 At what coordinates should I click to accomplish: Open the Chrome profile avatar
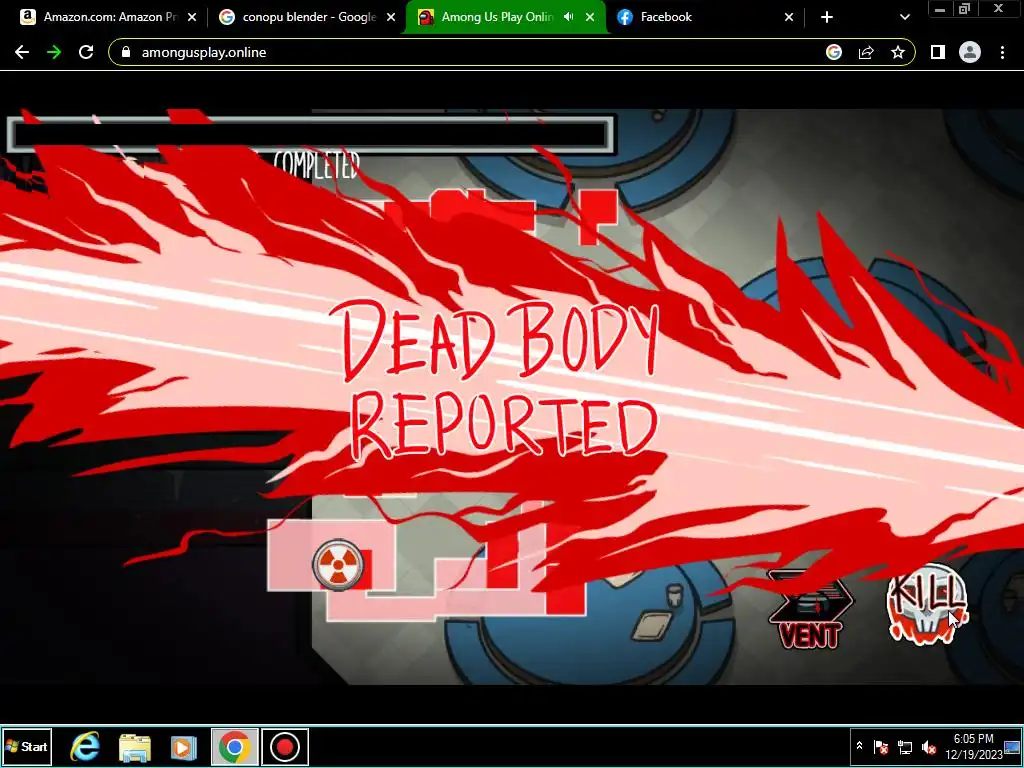(970, 52)
